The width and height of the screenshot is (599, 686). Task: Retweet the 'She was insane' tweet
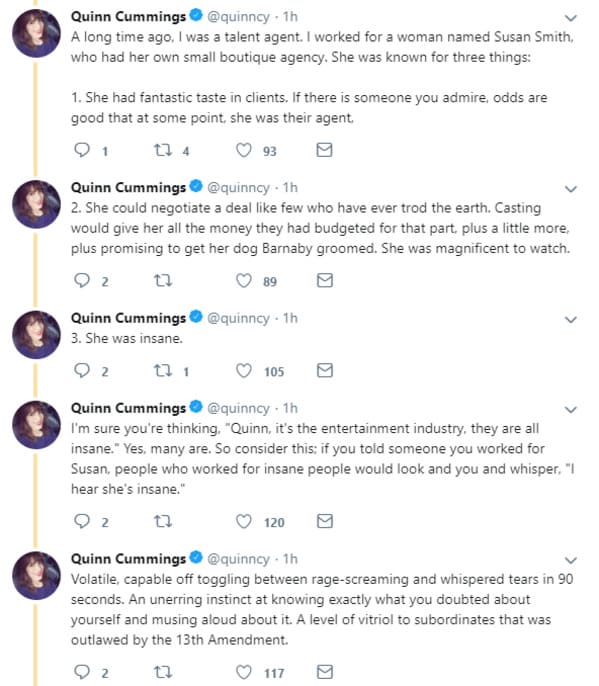[x=163, y=371]
